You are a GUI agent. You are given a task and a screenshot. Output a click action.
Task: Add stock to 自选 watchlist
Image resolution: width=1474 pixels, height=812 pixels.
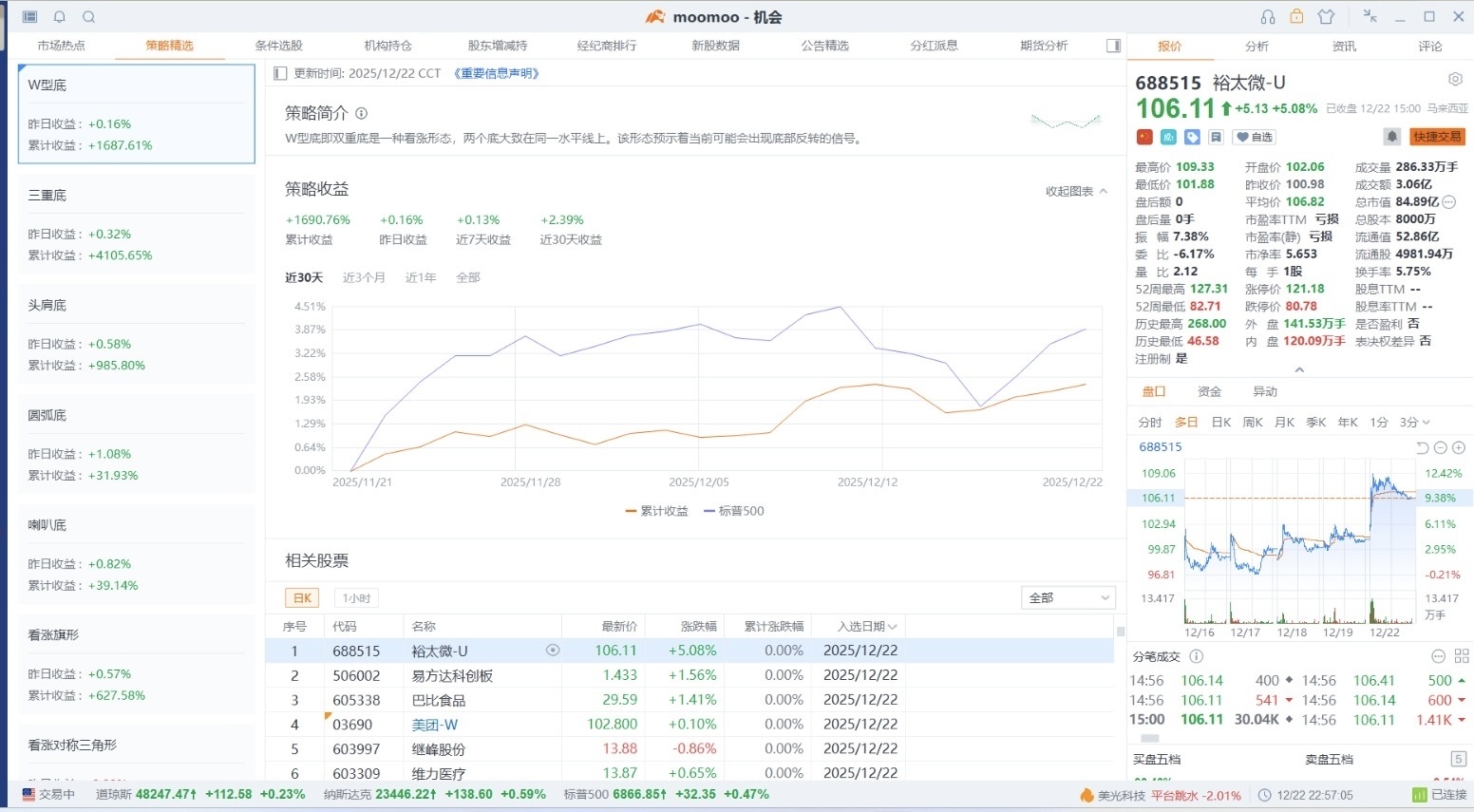point(1255,137)
